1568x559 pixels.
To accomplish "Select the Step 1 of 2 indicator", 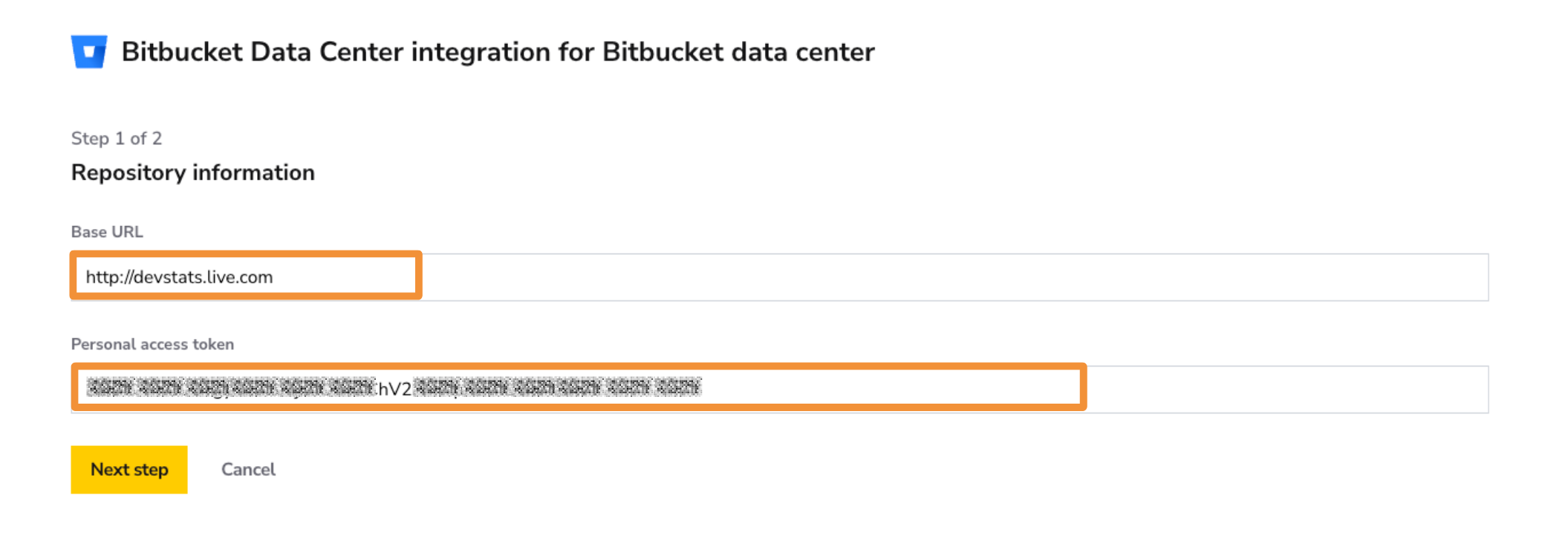I will pyautogui.click(x=117, y=138).
